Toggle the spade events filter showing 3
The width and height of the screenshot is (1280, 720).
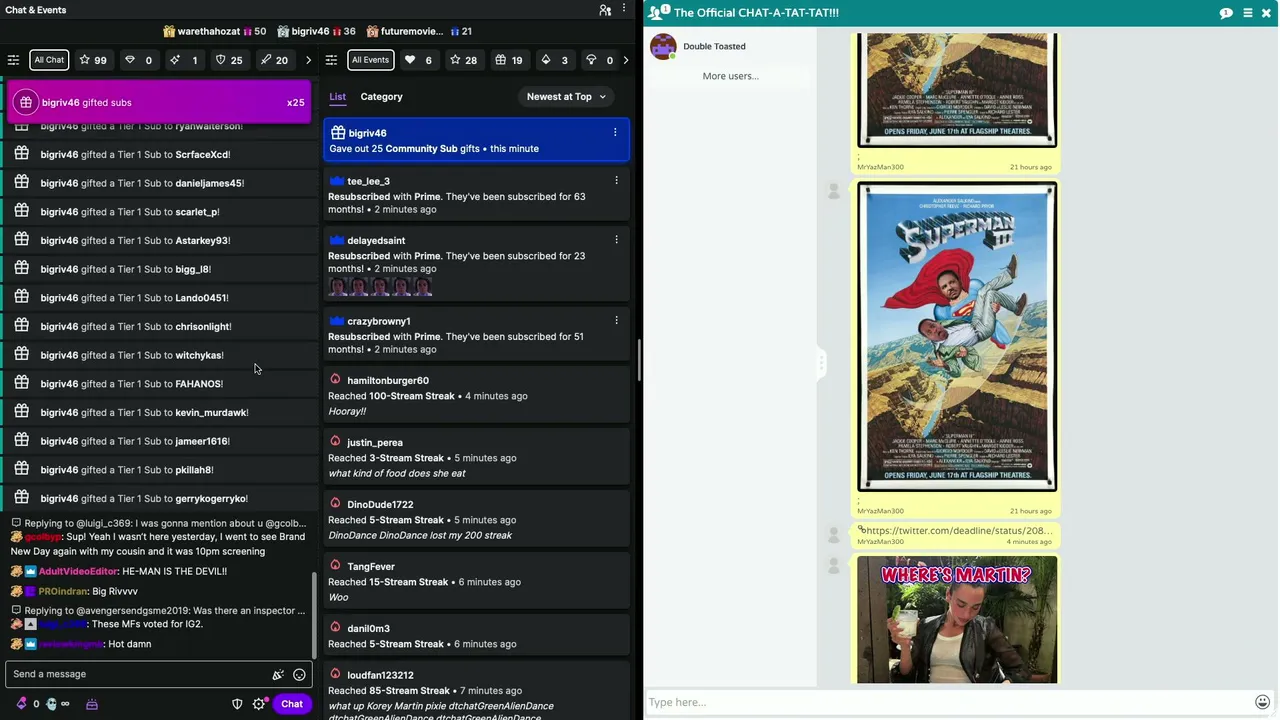[554, 60]
